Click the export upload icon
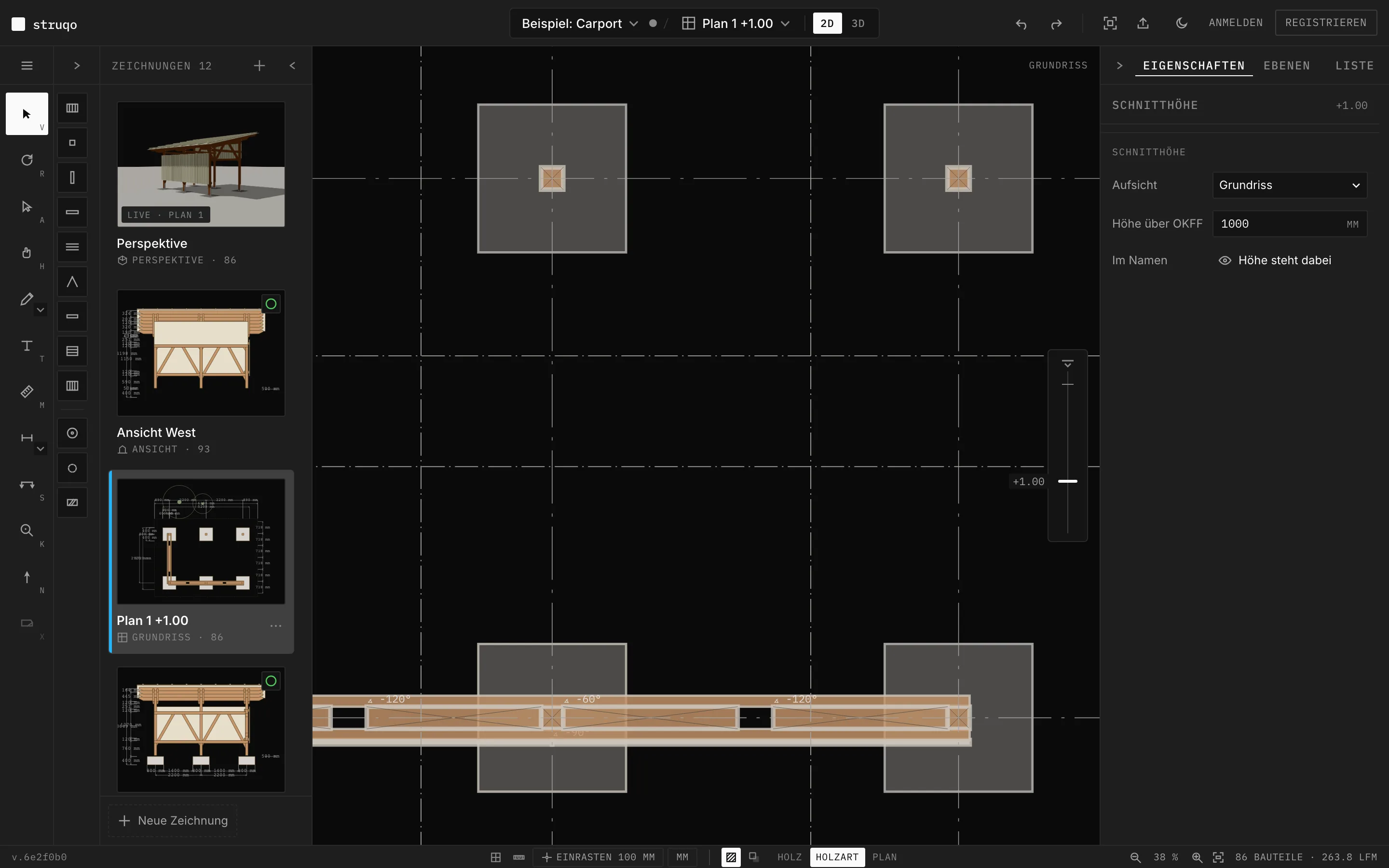Screen dimensions: 1389x868 click(1143, 23)
